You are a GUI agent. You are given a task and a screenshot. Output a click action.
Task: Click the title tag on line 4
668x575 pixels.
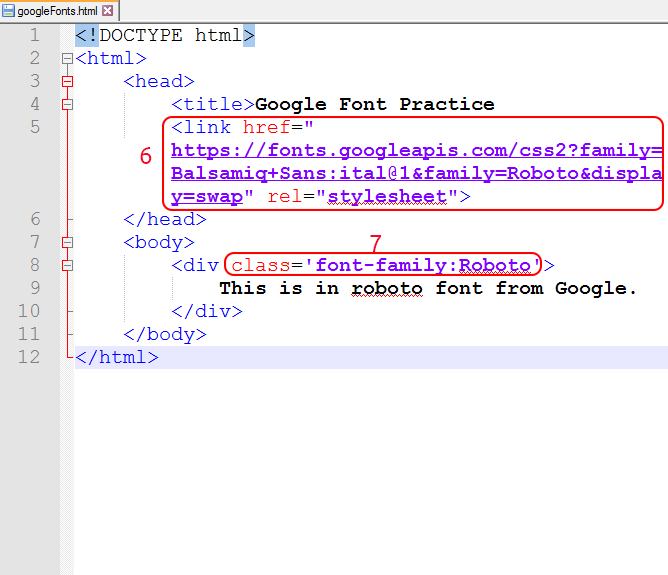[x=213, y=104]
